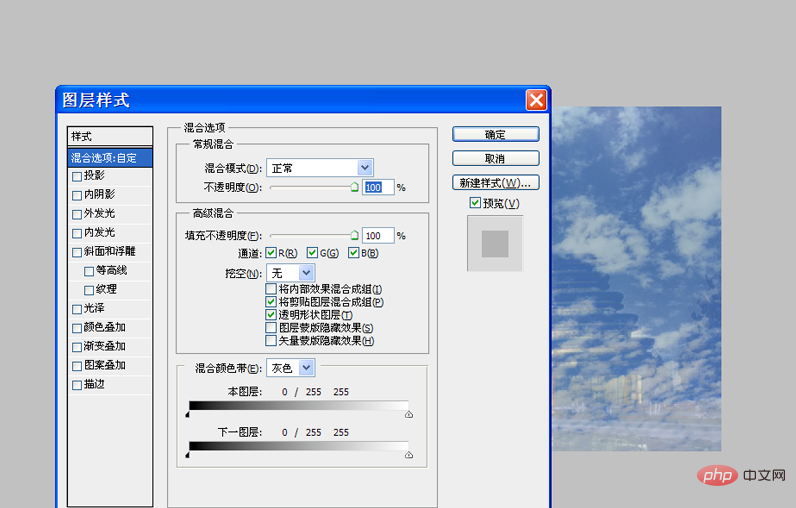Click the 不透明度 slider handle
This screenshot has width=796, height=508.
click(x=354, y=187)
